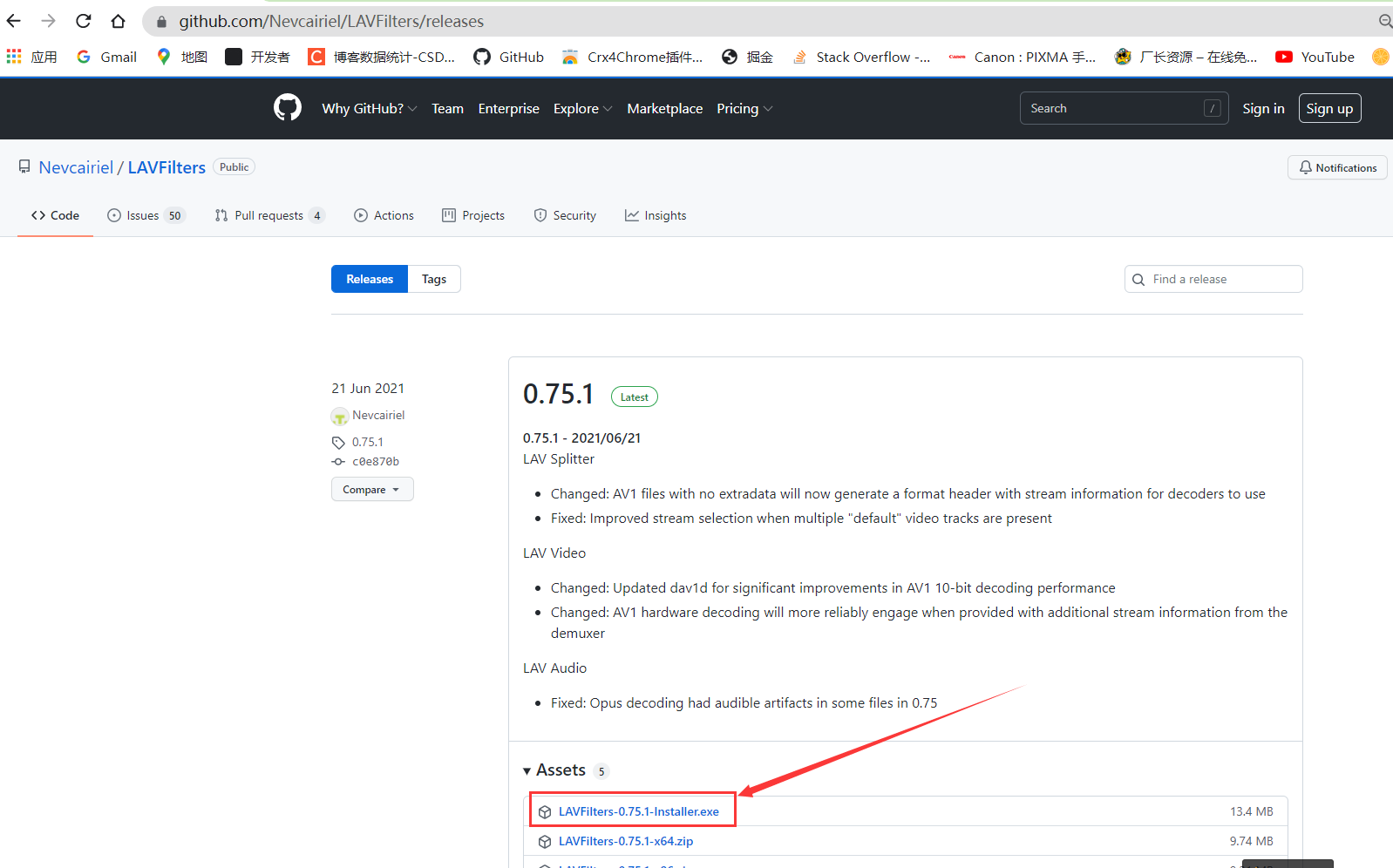Image resolution: width=1393 pixels, height=868 pixels.
Task: Open the Projects tab
Action: tap(473, 215)
